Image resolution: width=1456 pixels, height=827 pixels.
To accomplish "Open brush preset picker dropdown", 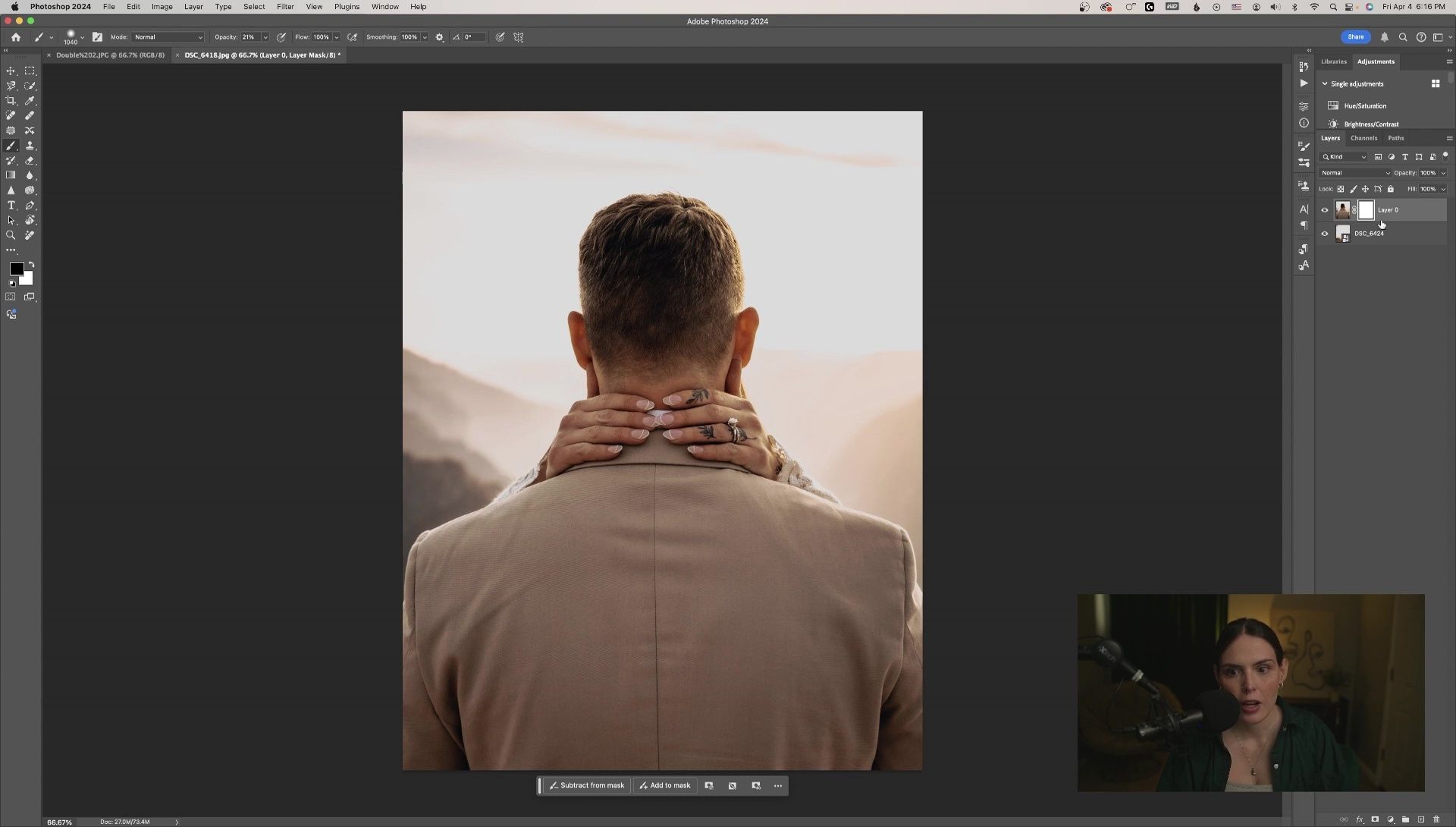I will point(82,38).
